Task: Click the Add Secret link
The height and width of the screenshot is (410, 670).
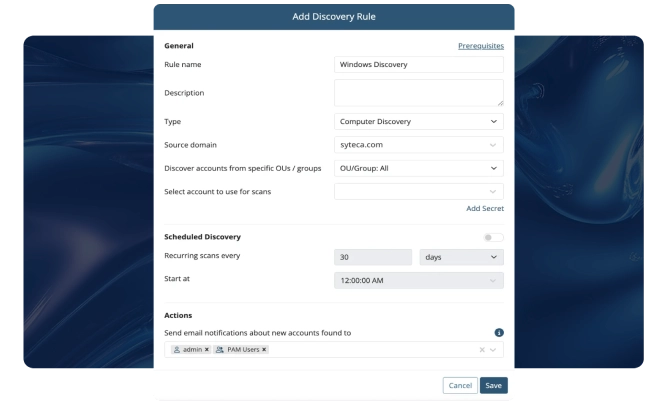Action: pos(485,208)
